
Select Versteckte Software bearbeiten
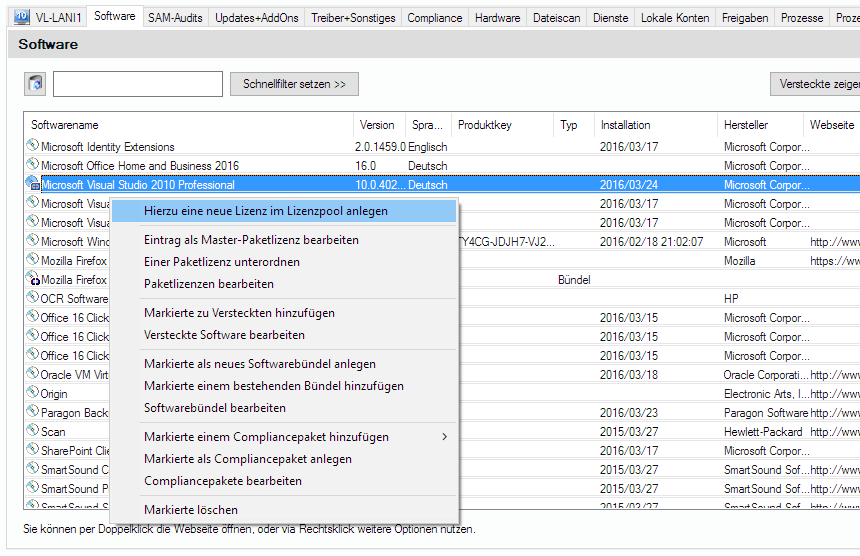click(x=284, y=335)
